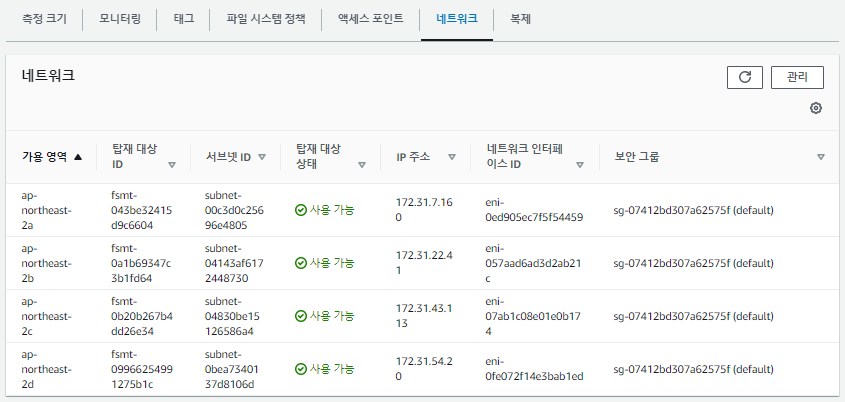
Task: Sort by 서브넷 ID column arrow
Action: click(x=262, y=157)
